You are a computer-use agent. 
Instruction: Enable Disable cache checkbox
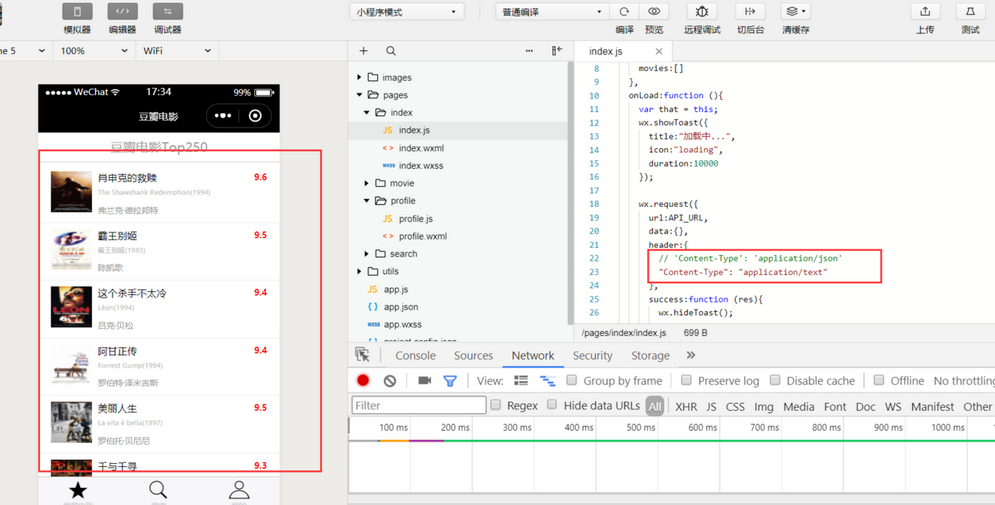coord(775,380)
